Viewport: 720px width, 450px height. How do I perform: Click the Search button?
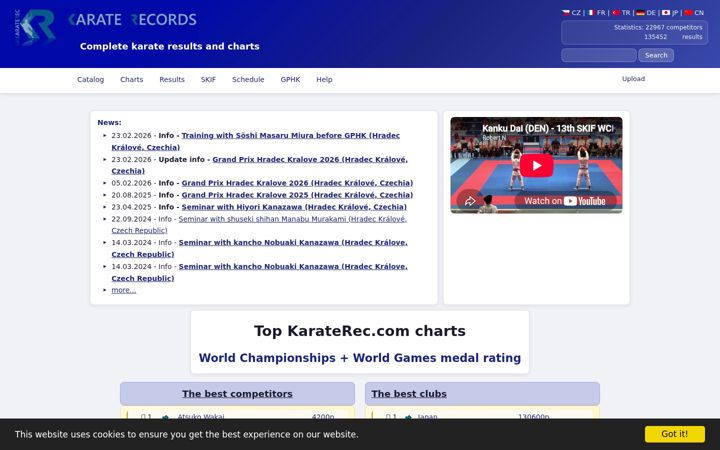[x=656, y=55]
